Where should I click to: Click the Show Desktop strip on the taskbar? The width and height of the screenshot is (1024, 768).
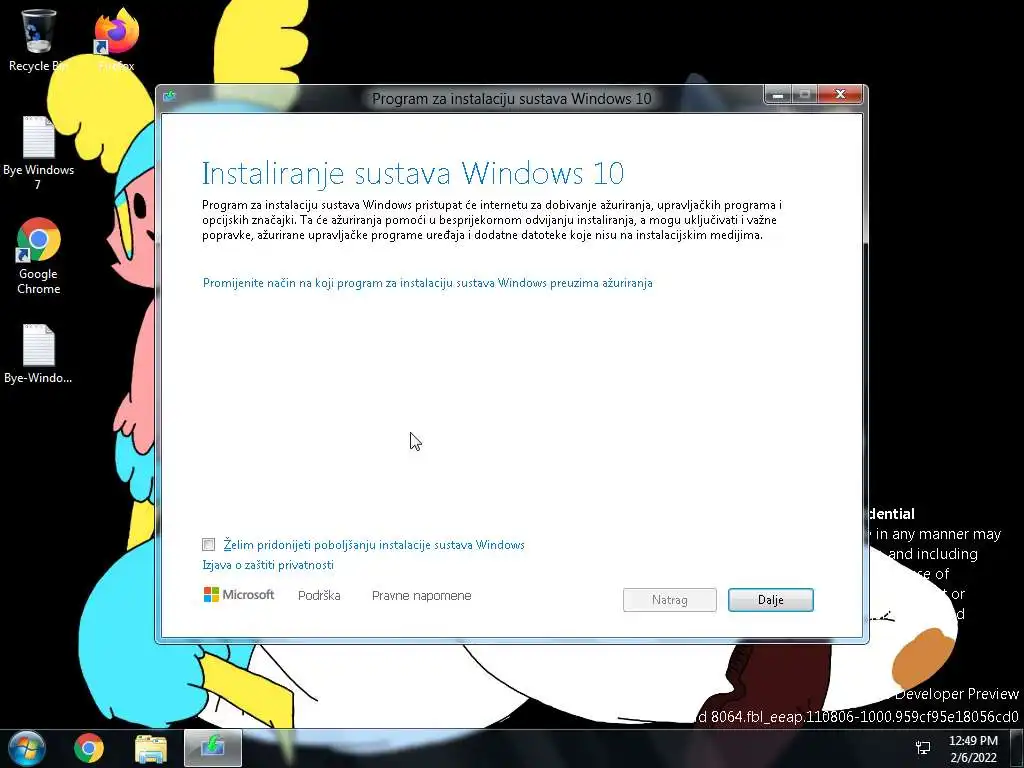click(1017, 748)
